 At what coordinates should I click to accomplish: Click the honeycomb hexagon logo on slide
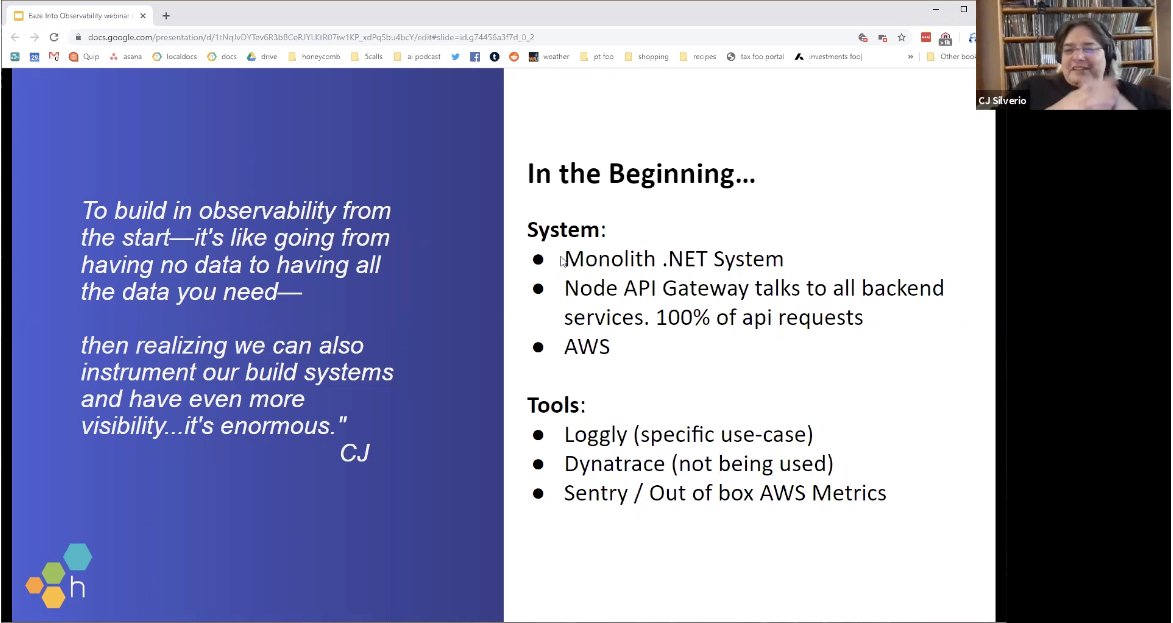[x=59, y=576]
